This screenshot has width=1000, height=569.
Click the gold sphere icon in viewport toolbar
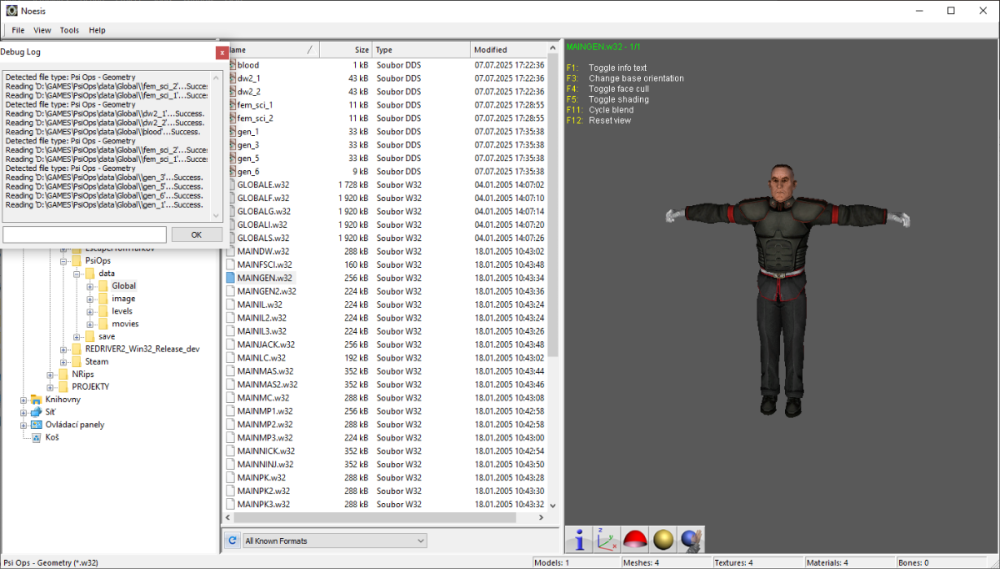click(x=662, y=540)
